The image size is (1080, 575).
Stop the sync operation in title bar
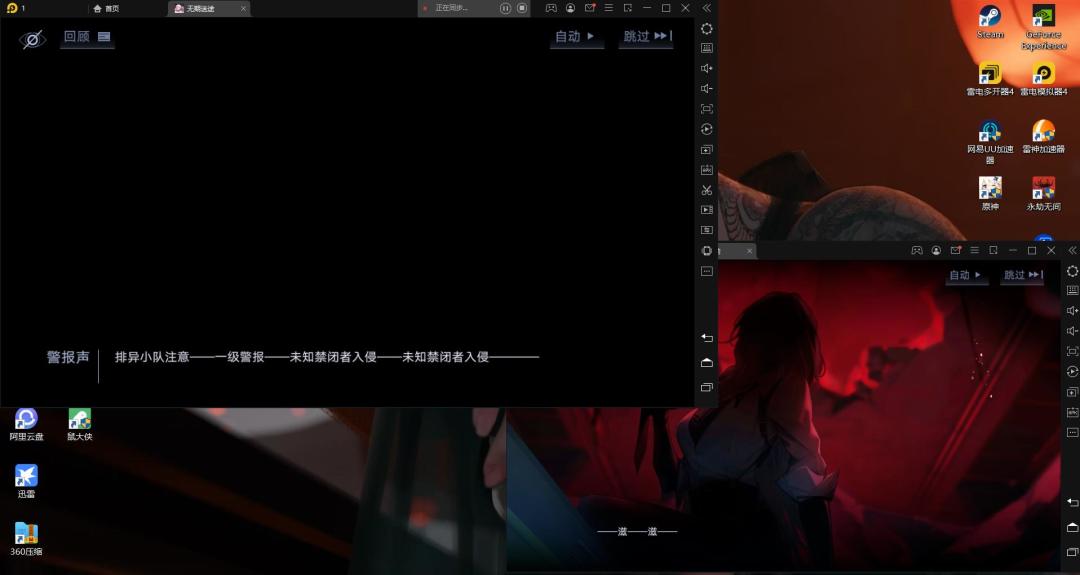click(522, 8)
